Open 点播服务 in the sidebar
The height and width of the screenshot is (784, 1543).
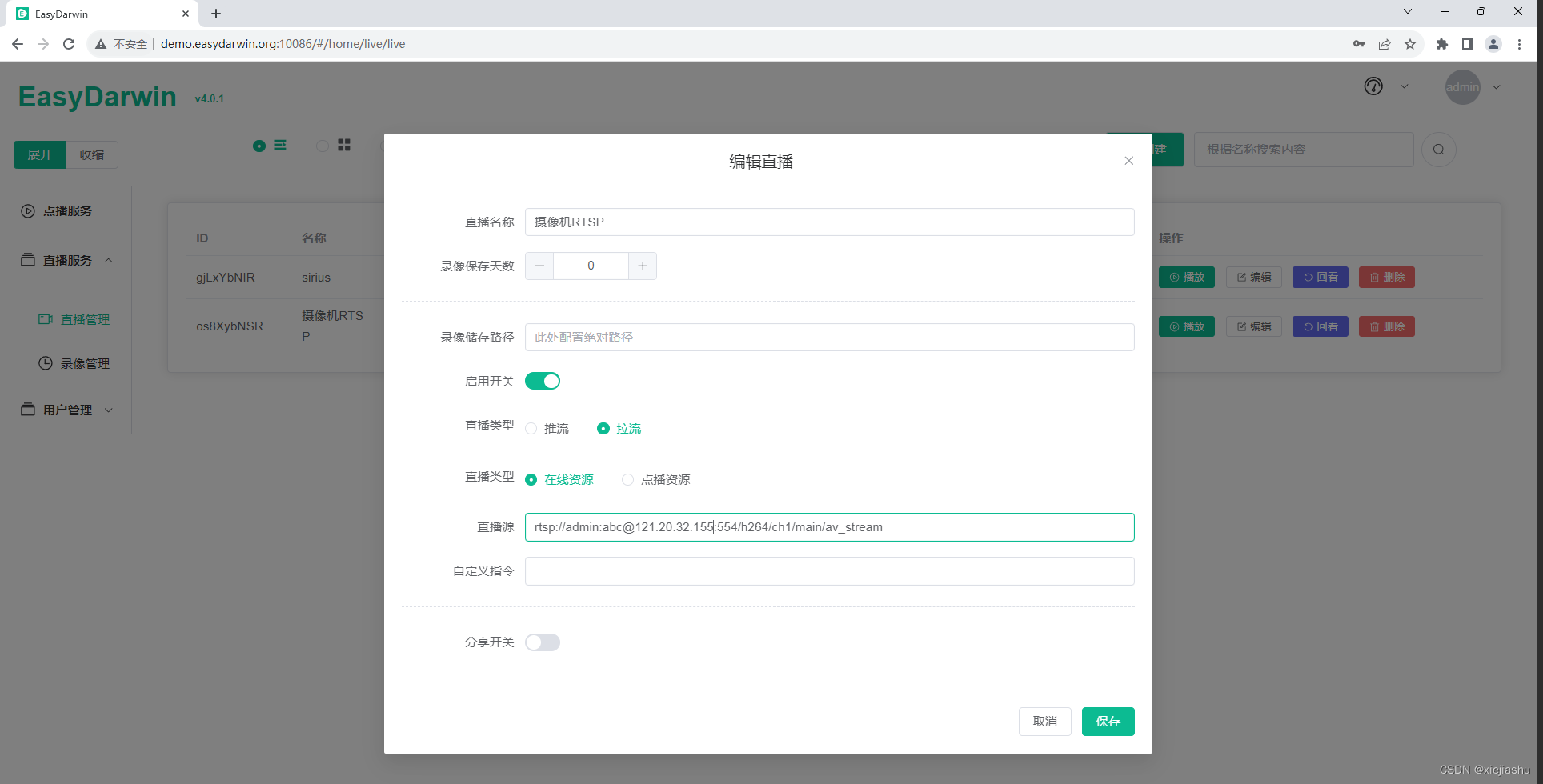pyautogui.click(x=67, y=211)
